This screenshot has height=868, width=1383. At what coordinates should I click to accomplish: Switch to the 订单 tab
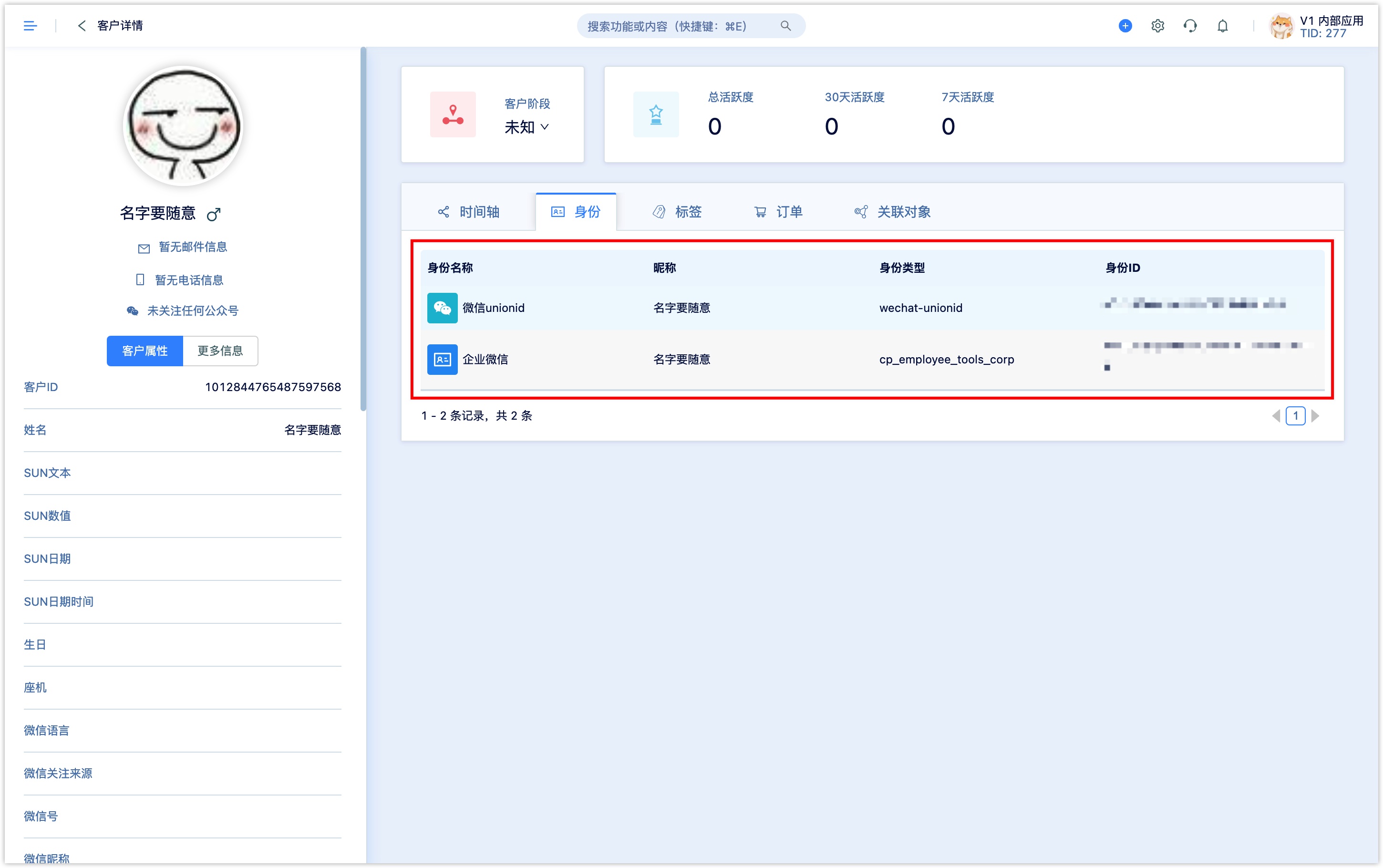tap(778, 212)
